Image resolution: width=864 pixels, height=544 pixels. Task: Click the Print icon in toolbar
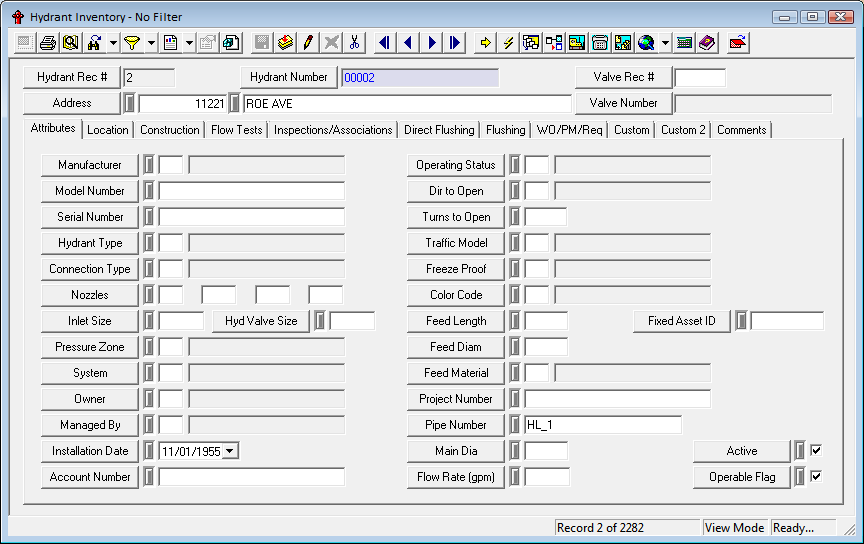click(47, 42)
